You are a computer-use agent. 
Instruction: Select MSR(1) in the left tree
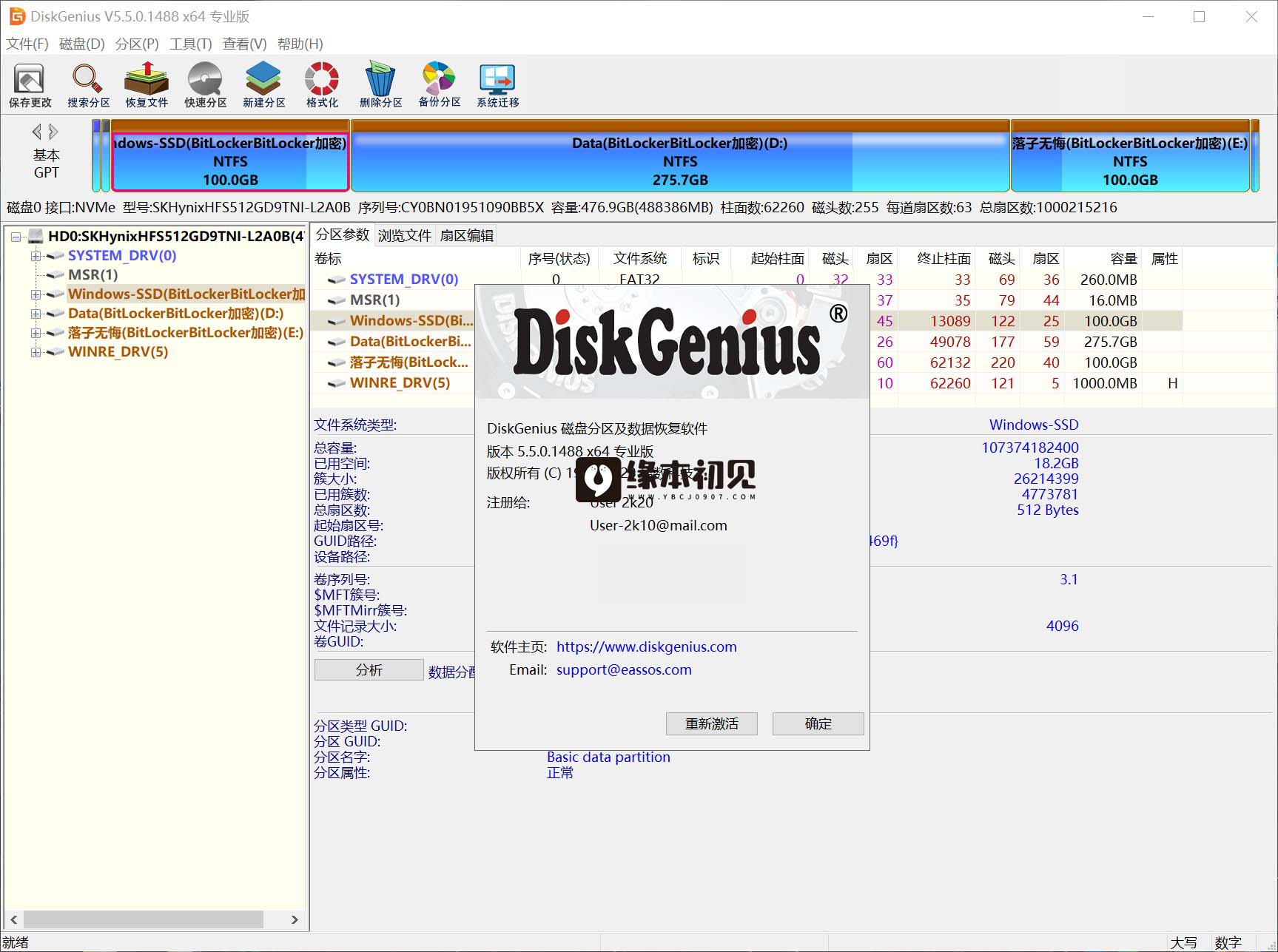click(x=93, y=275)
